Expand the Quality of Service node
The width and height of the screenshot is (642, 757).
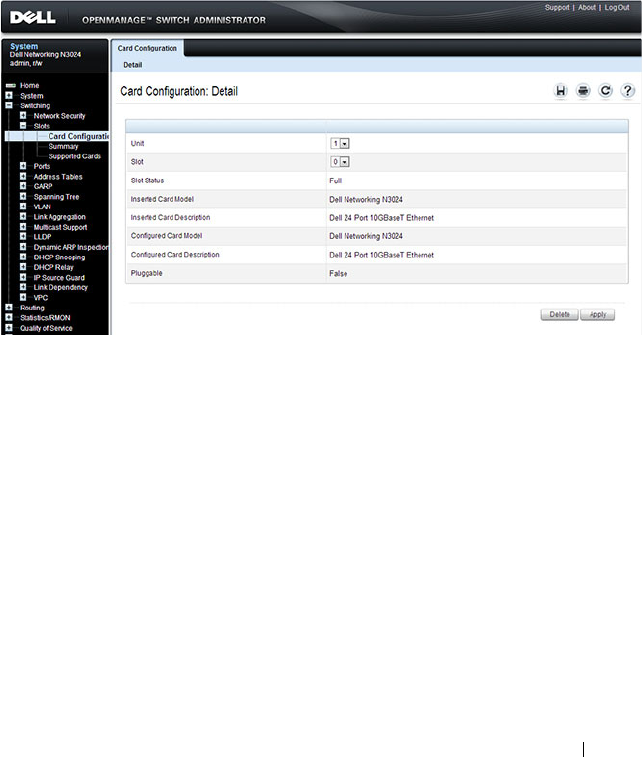(x=9, y=328)
